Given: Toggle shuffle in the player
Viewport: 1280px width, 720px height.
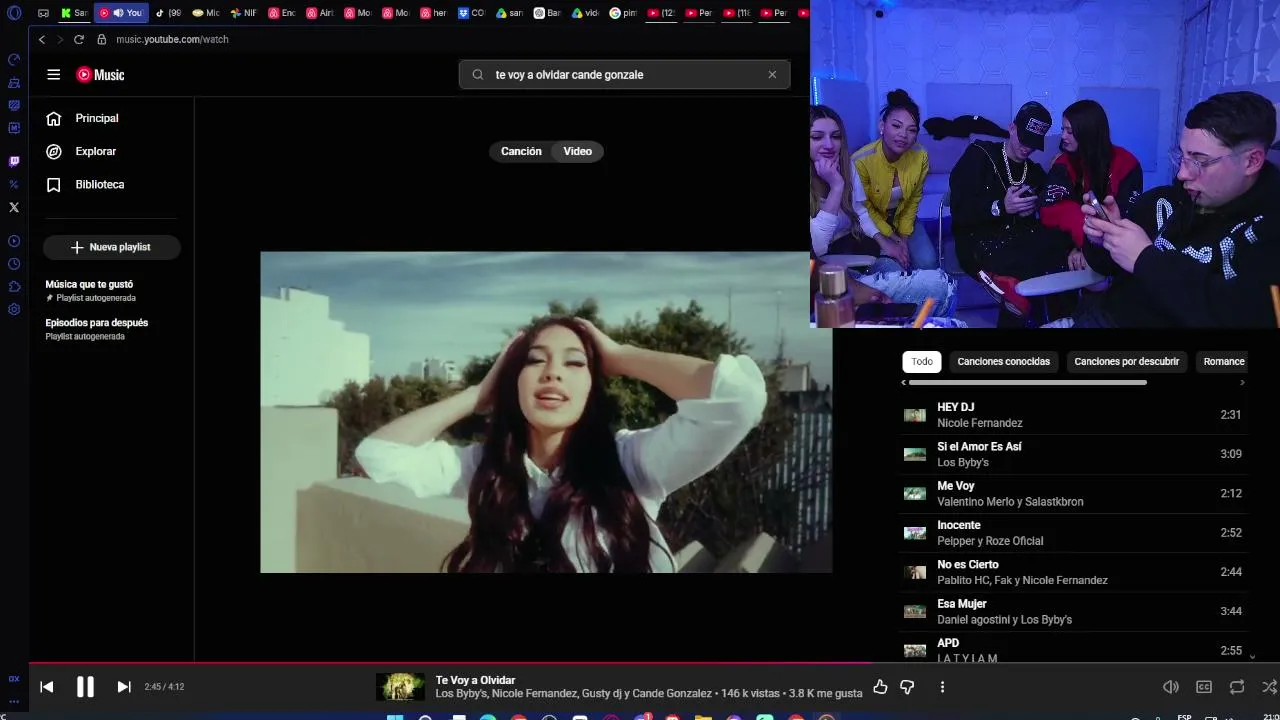Looking at the screenshot, I should coord(1269,687).
